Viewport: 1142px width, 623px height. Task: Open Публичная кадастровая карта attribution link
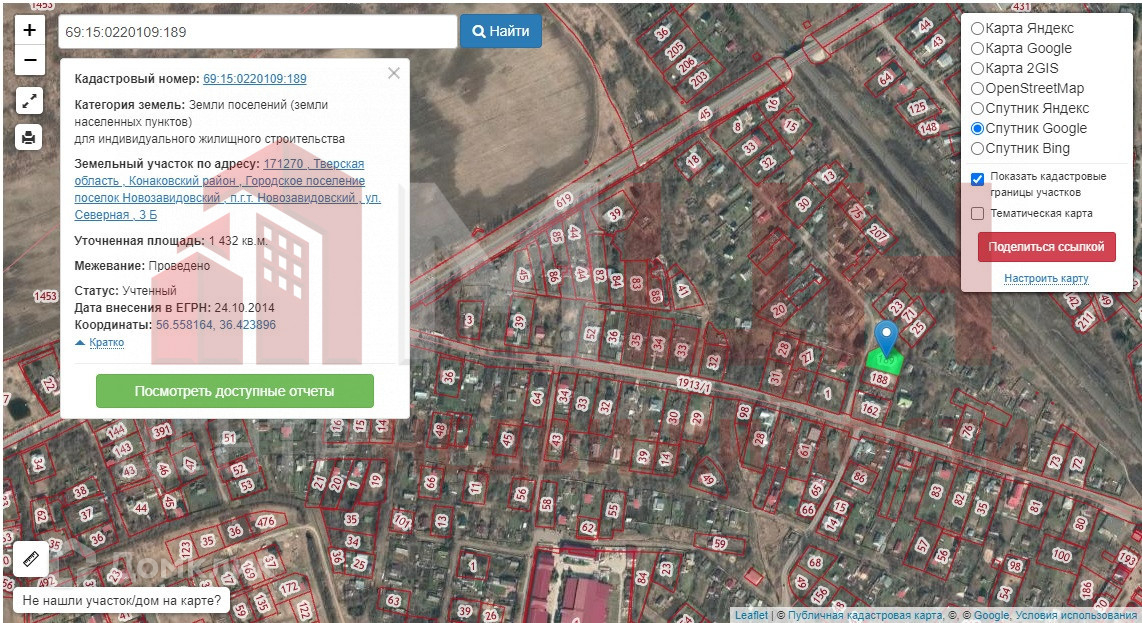(x=865, y=615)
